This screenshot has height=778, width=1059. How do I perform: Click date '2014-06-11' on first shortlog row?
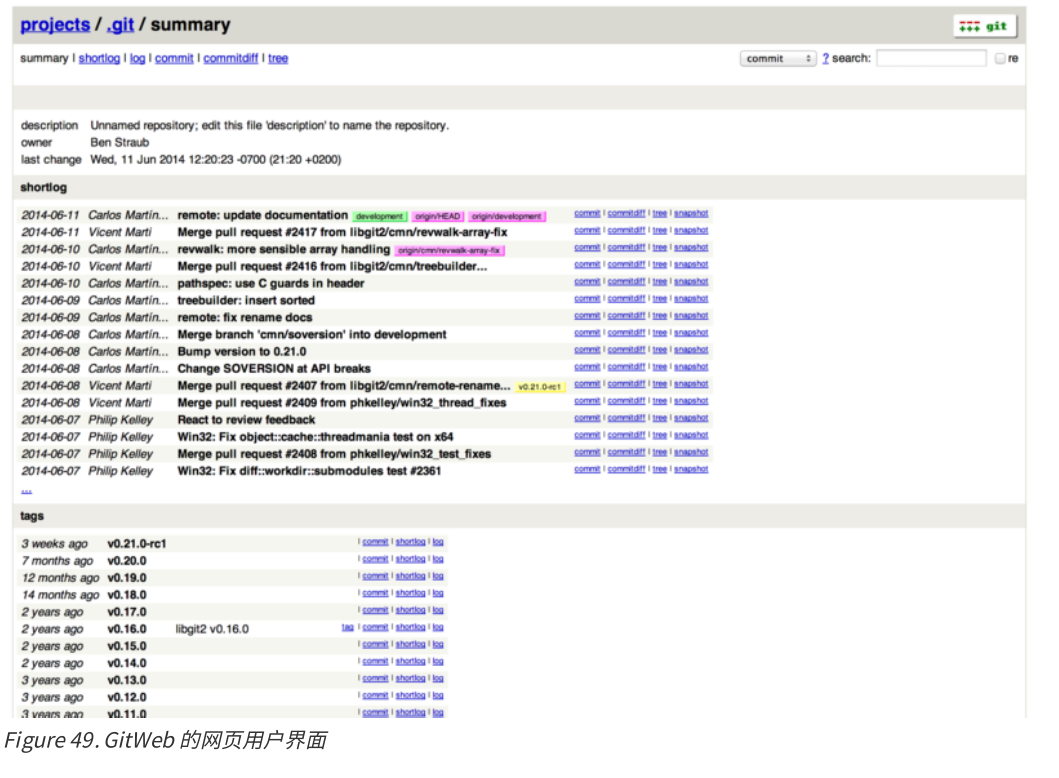(50, 215)
